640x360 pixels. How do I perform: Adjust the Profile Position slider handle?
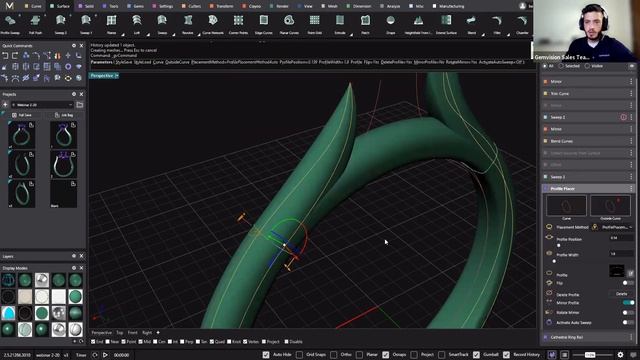pyautogui.click(x=558, y=245)
